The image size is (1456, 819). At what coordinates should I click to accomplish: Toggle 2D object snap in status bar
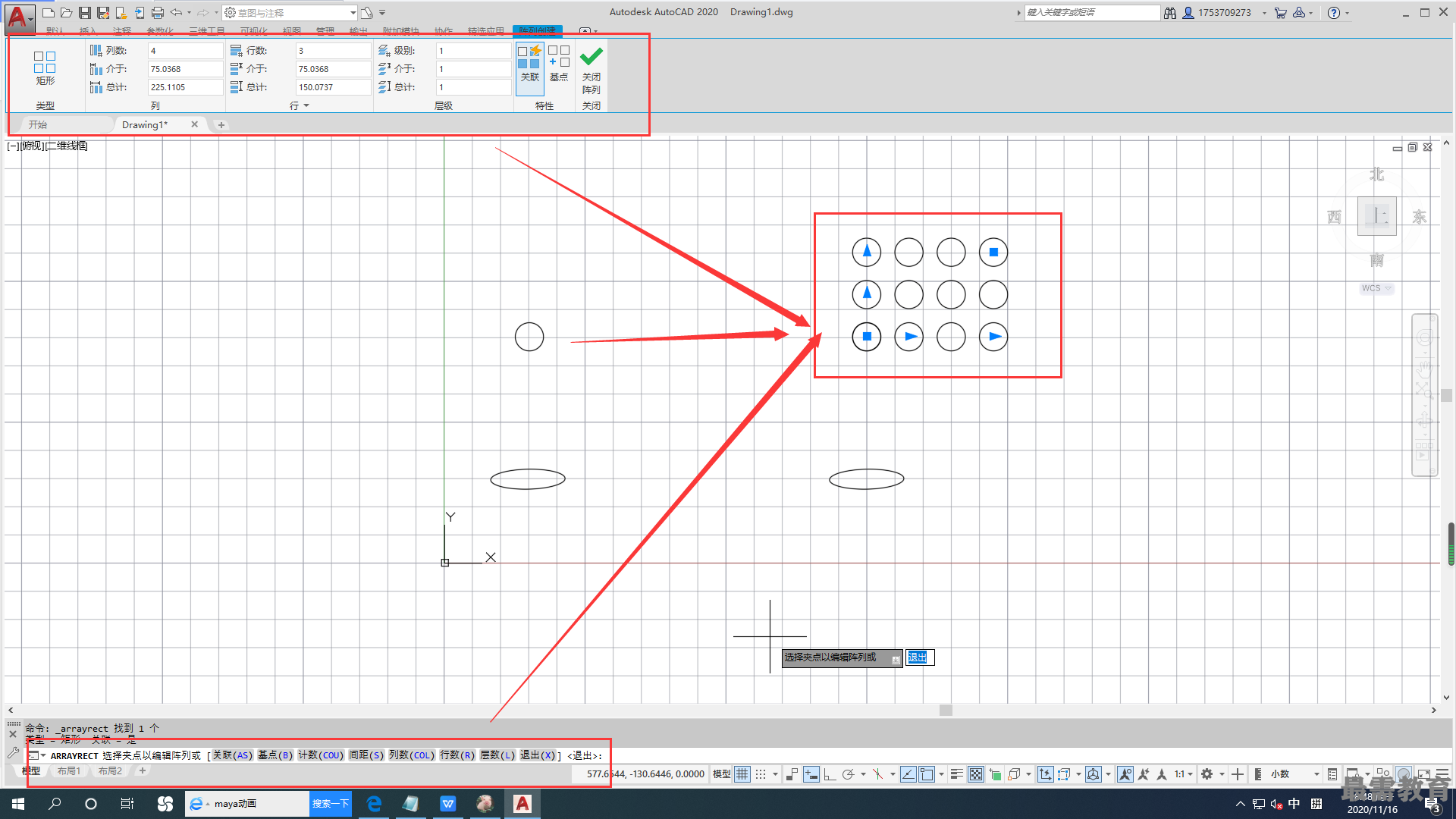[927, 774]
